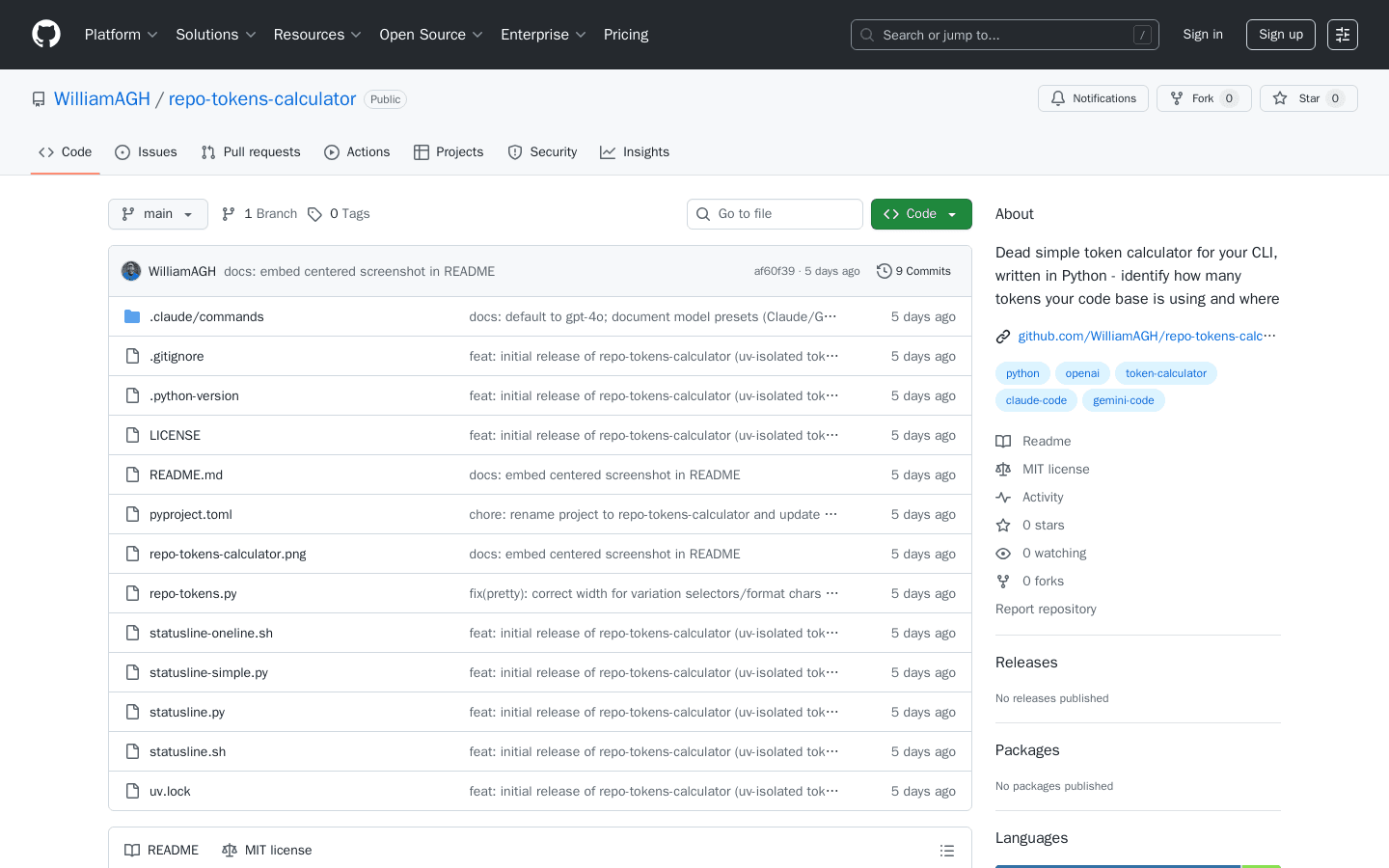This screenshot has width=1389, height=868.
Task: Click the Notifications bell button
Action: [x=1093, y=98]
